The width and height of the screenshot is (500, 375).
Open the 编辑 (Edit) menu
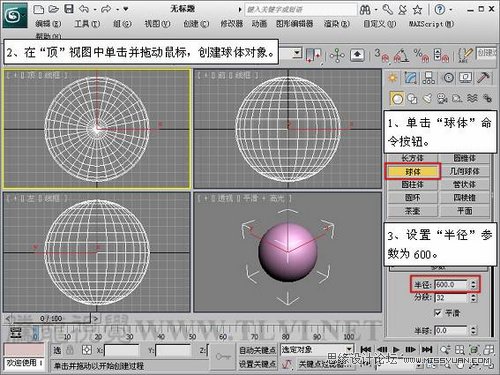48,24
